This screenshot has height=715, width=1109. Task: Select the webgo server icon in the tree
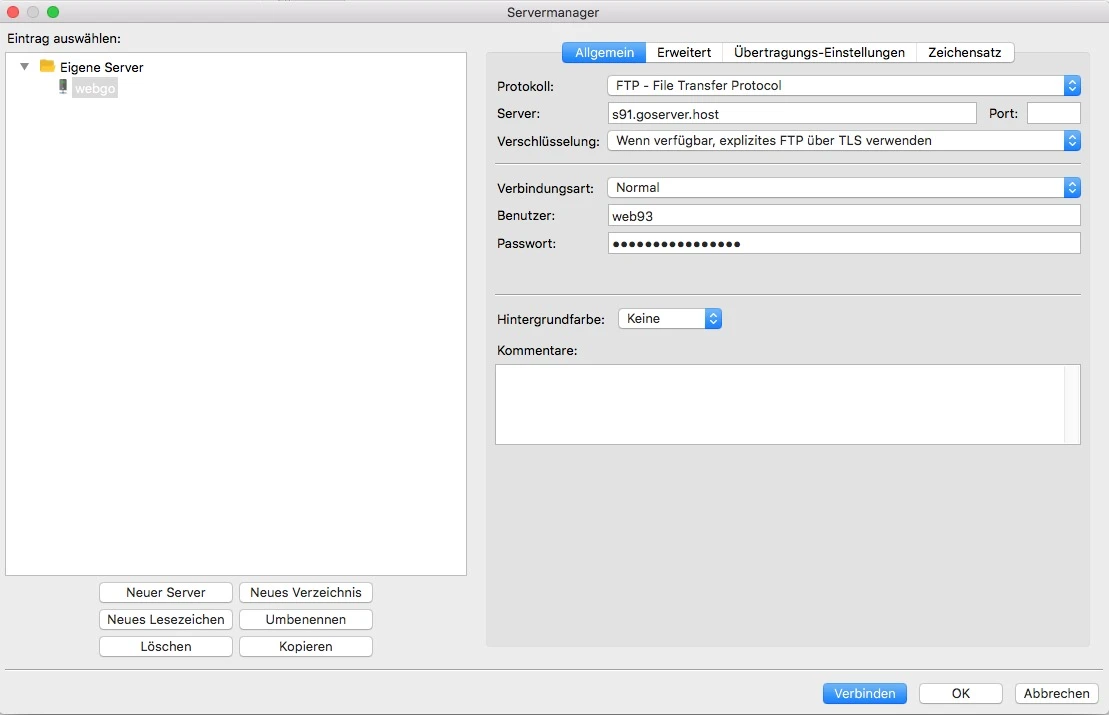pos(63,88)
